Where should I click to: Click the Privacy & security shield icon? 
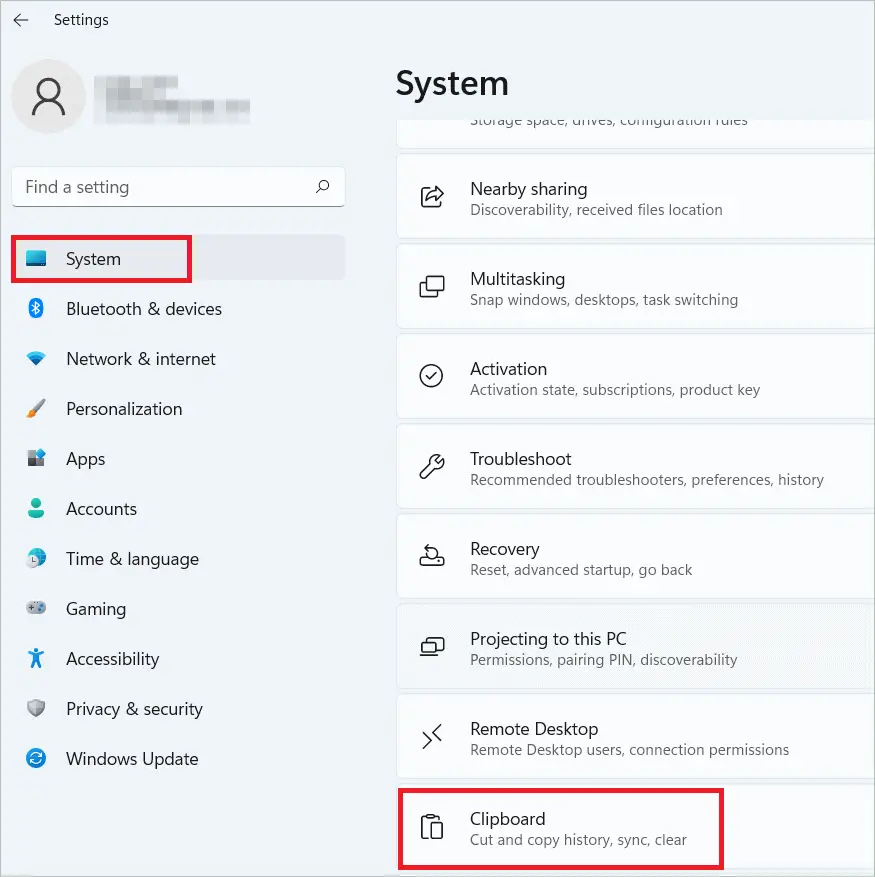click(39, 709)
